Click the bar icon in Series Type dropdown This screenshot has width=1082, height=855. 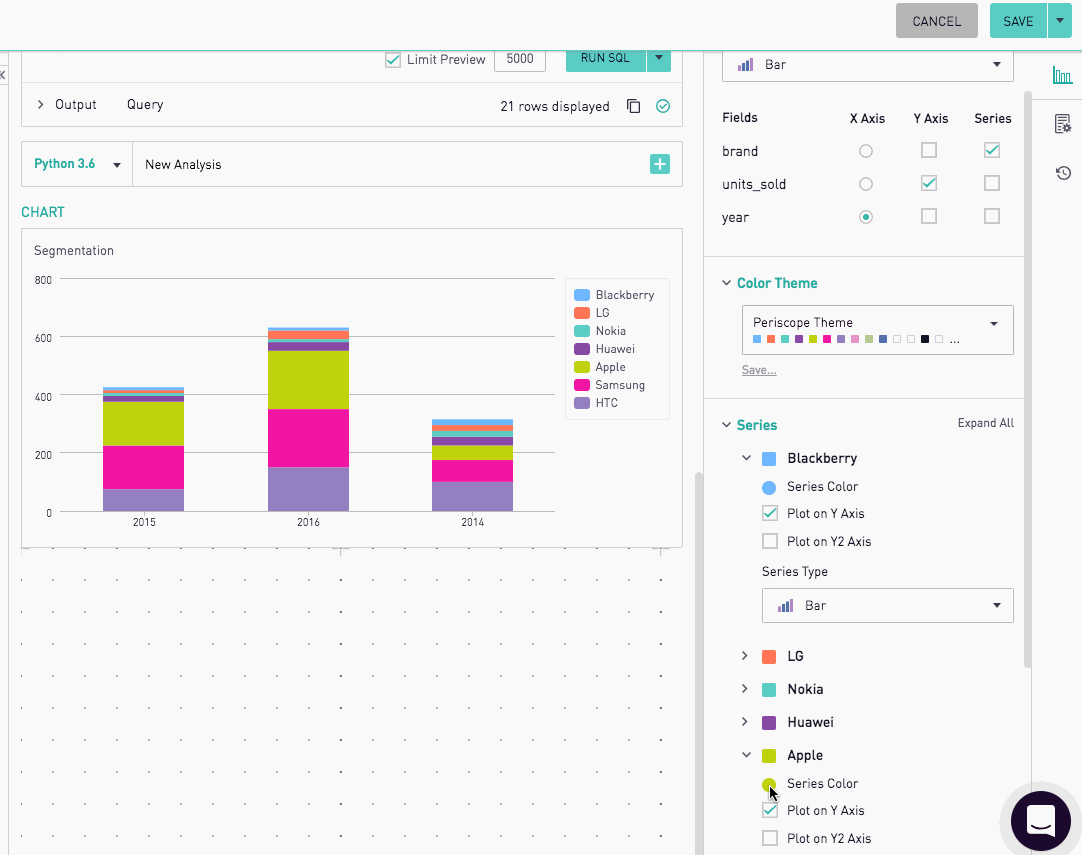(785, 606)
